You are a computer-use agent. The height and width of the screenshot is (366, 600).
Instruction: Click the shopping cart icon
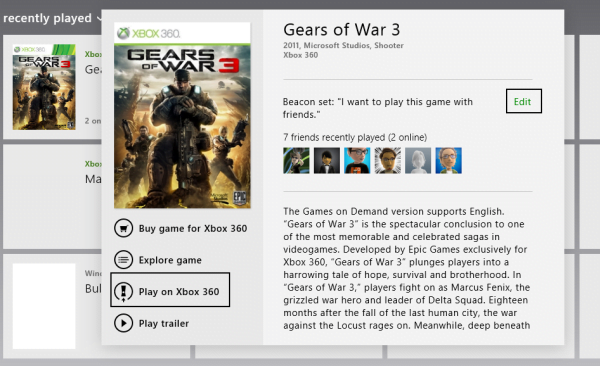(x=123, y=229)
